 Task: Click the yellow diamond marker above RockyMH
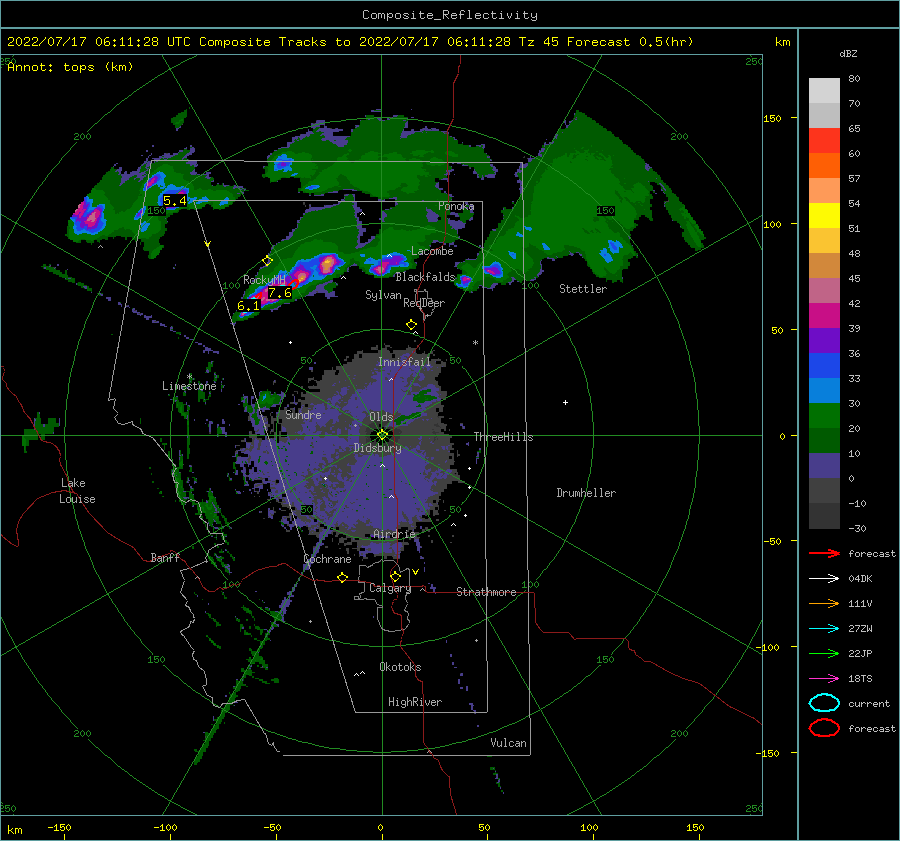[x=267, y=261]
